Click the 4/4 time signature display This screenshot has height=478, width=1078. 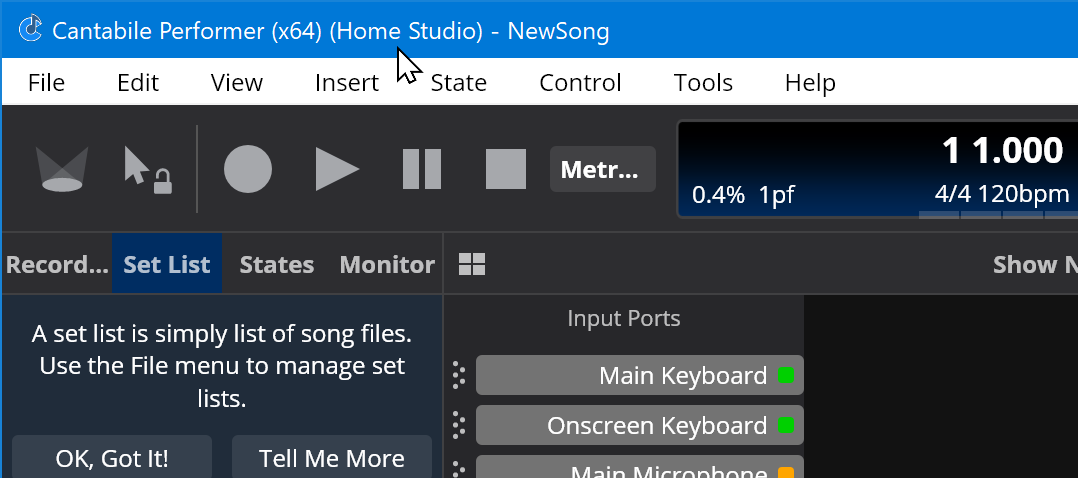tap(953, 195)
